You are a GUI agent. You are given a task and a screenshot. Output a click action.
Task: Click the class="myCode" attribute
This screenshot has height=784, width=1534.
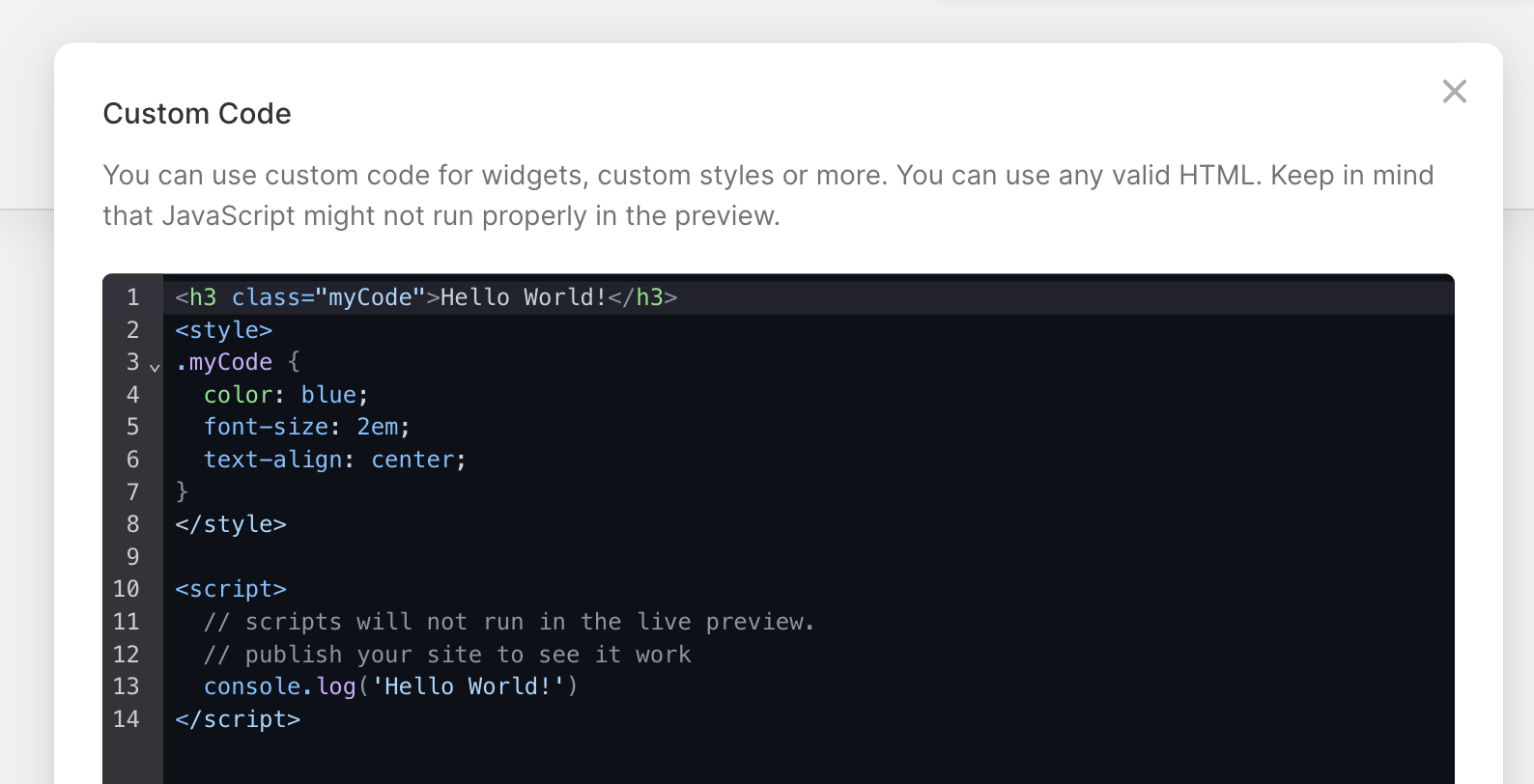[x=328, y=297]
